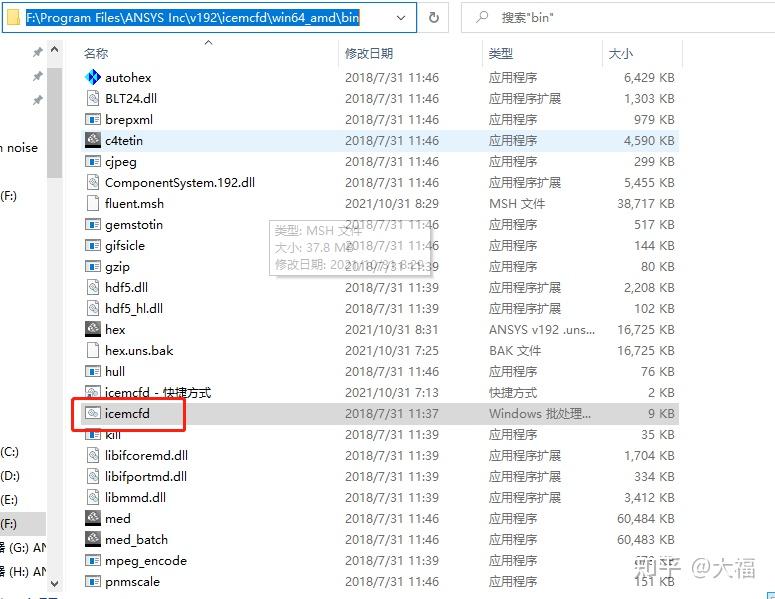Click the gifsicle application icon
Screen dimensions: 775x599
click(93, 245)
